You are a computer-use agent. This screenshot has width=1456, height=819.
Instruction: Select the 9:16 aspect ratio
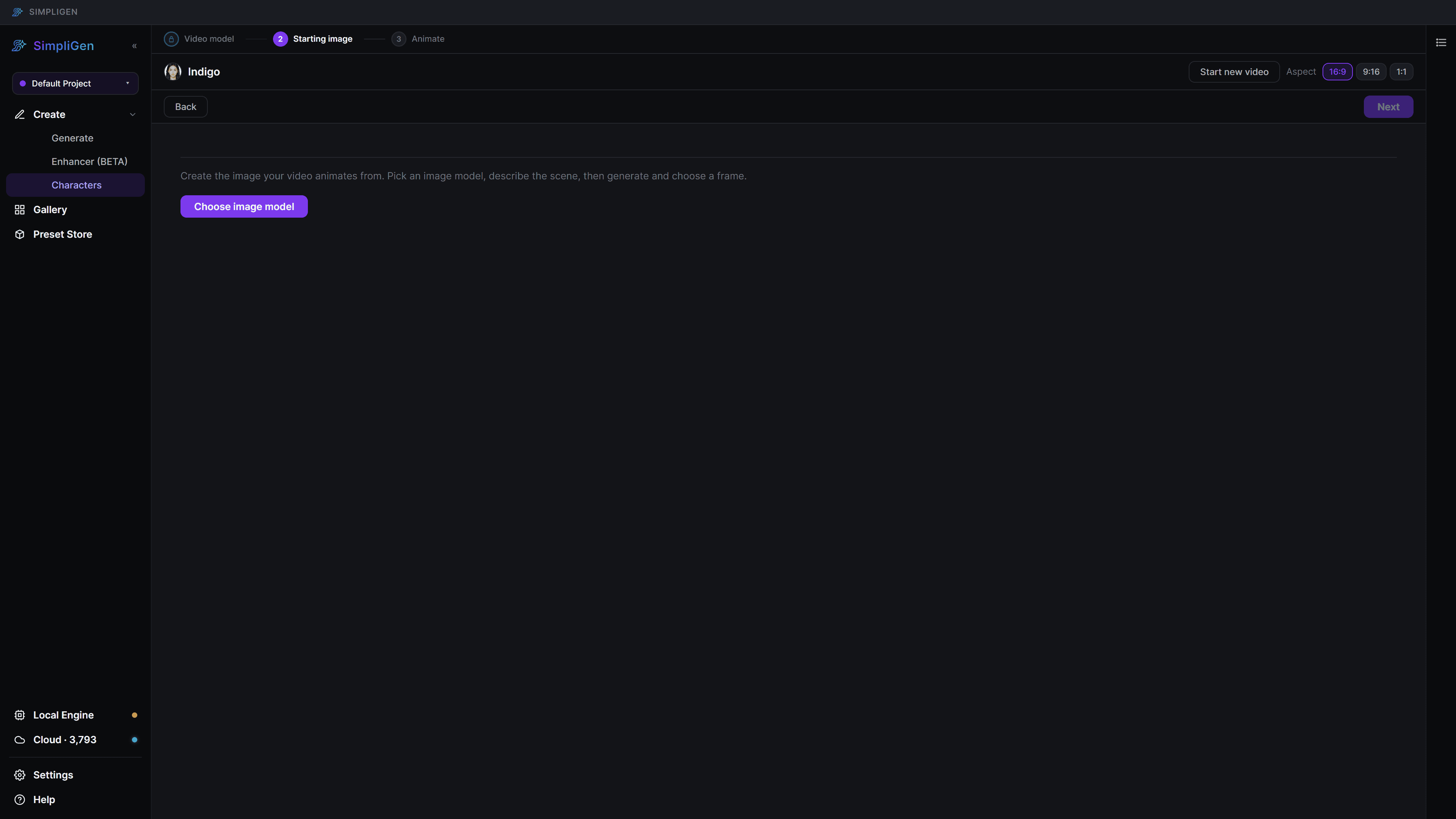click(1371, 72)
